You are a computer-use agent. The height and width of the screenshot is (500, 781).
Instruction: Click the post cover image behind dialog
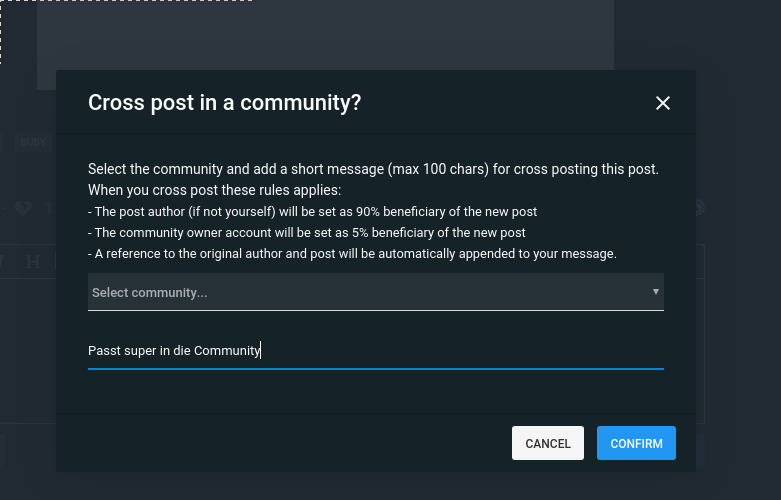pyautogui.click(x=325, y=40)
